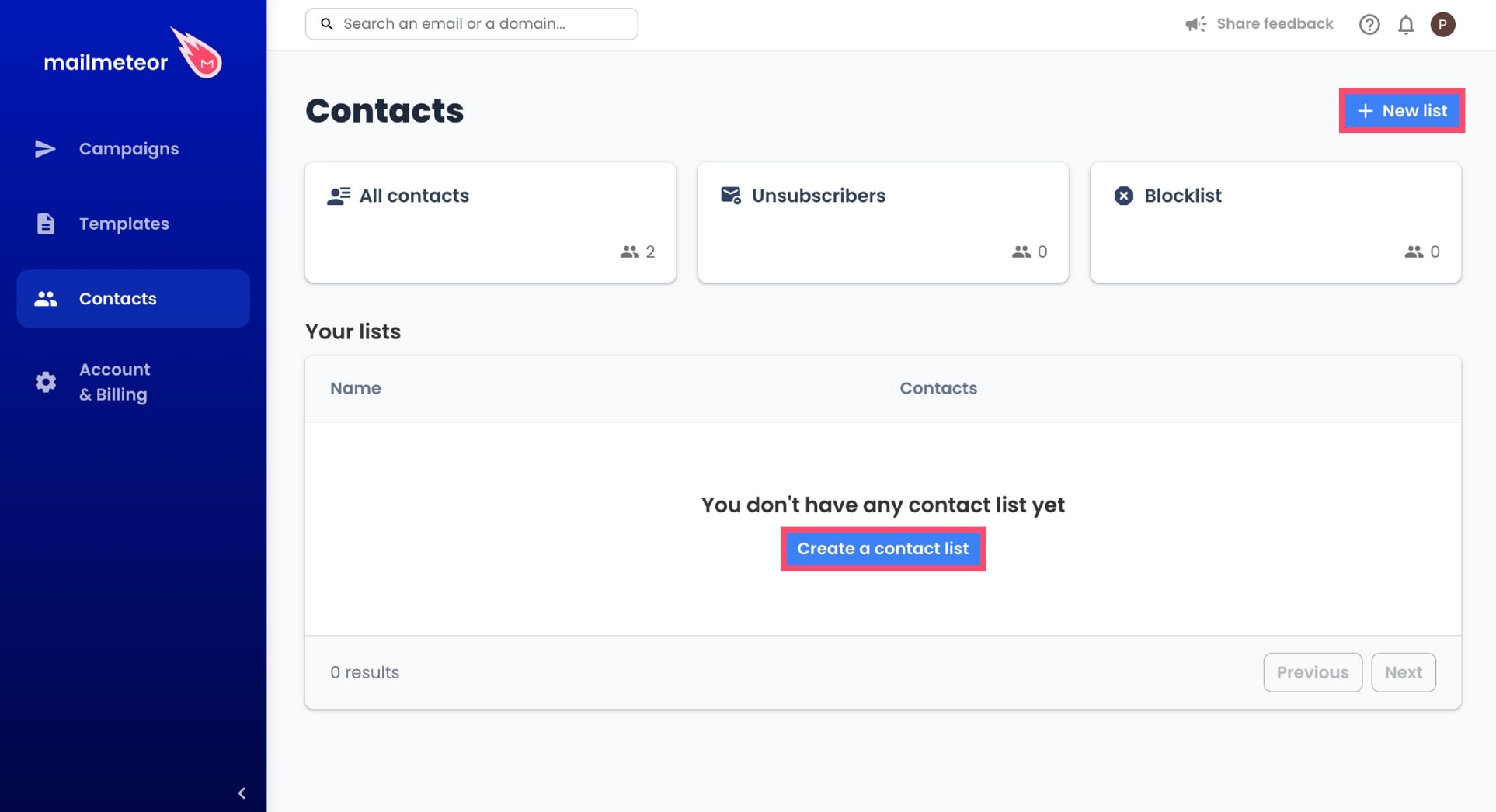Click the New list button
This screenshot has width=1496, height=812.
click(x=1402, y=111)
